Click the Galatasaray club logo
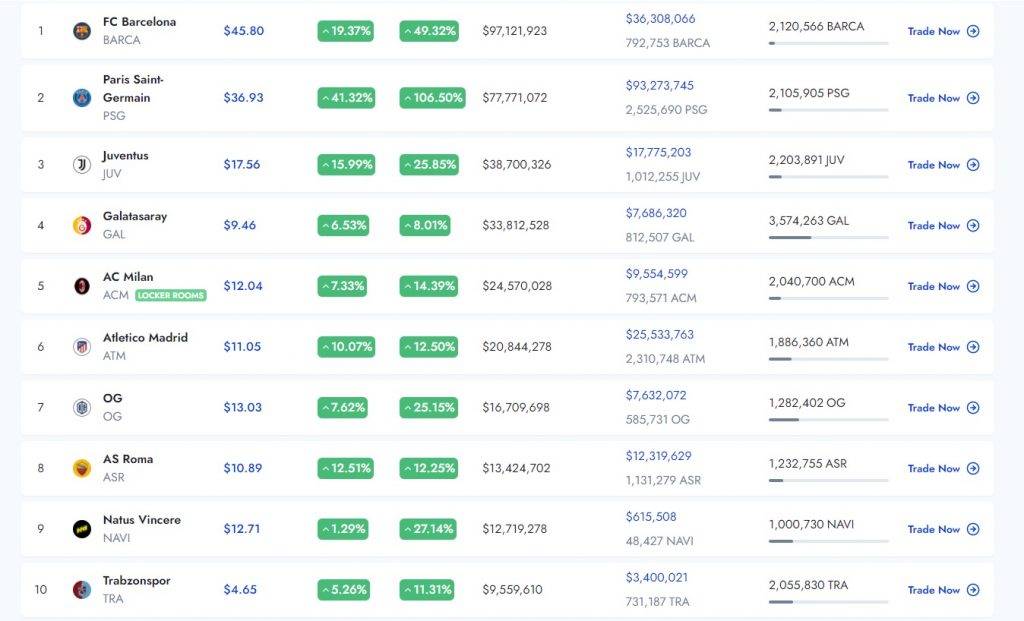 pyautogui.click(x=82, y=225)
